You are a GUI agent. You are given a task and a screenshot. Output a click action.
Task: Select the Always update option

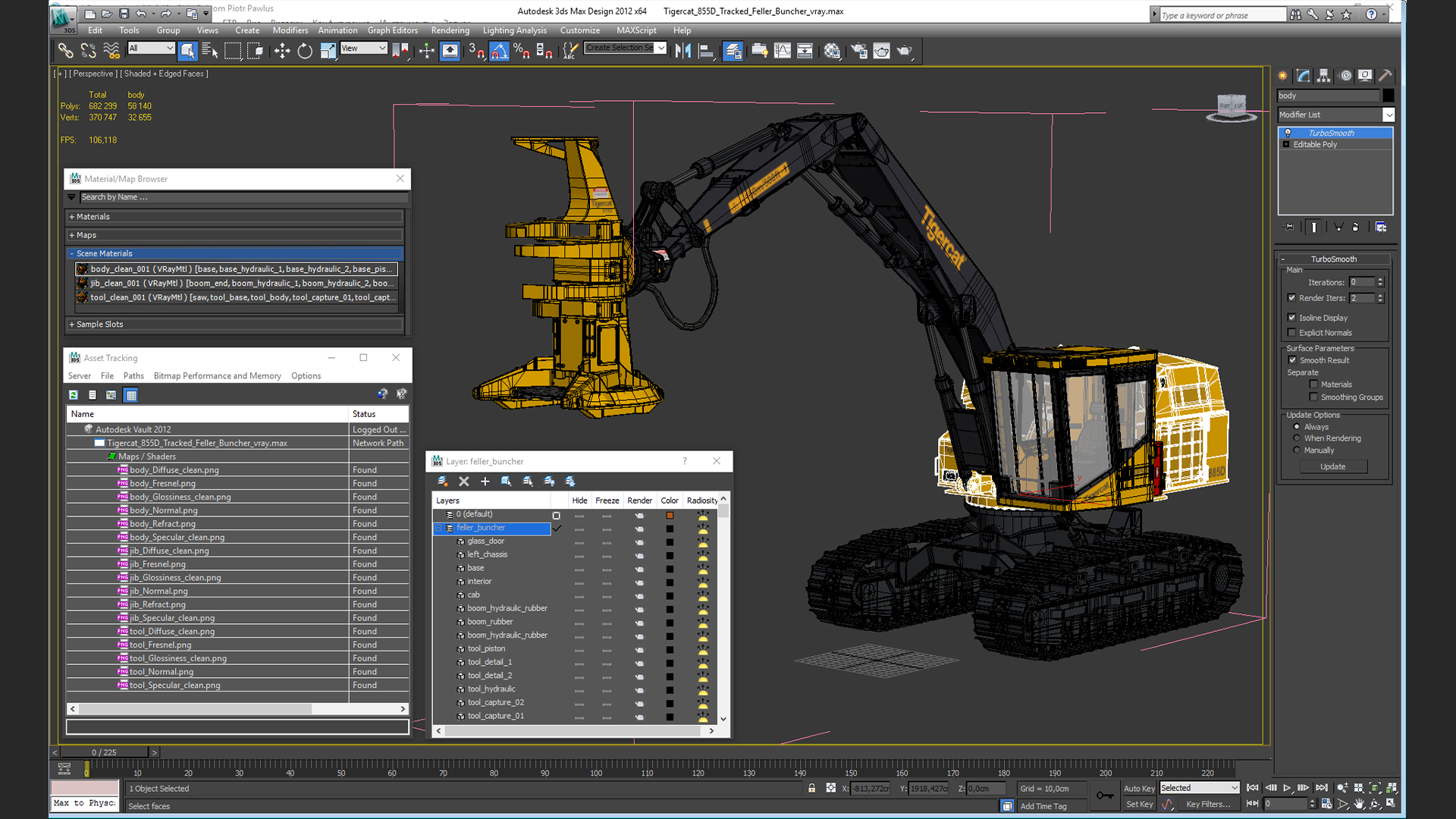(x=1297, y=426)
